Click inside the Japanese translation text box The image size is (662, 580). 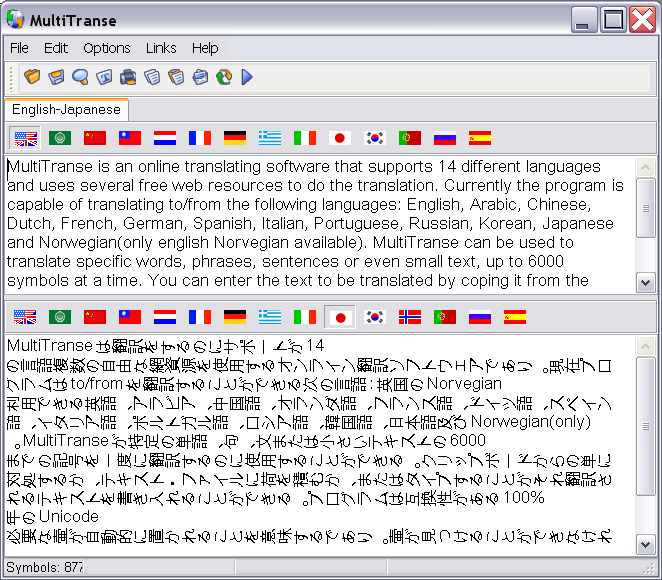pos(320,445)
